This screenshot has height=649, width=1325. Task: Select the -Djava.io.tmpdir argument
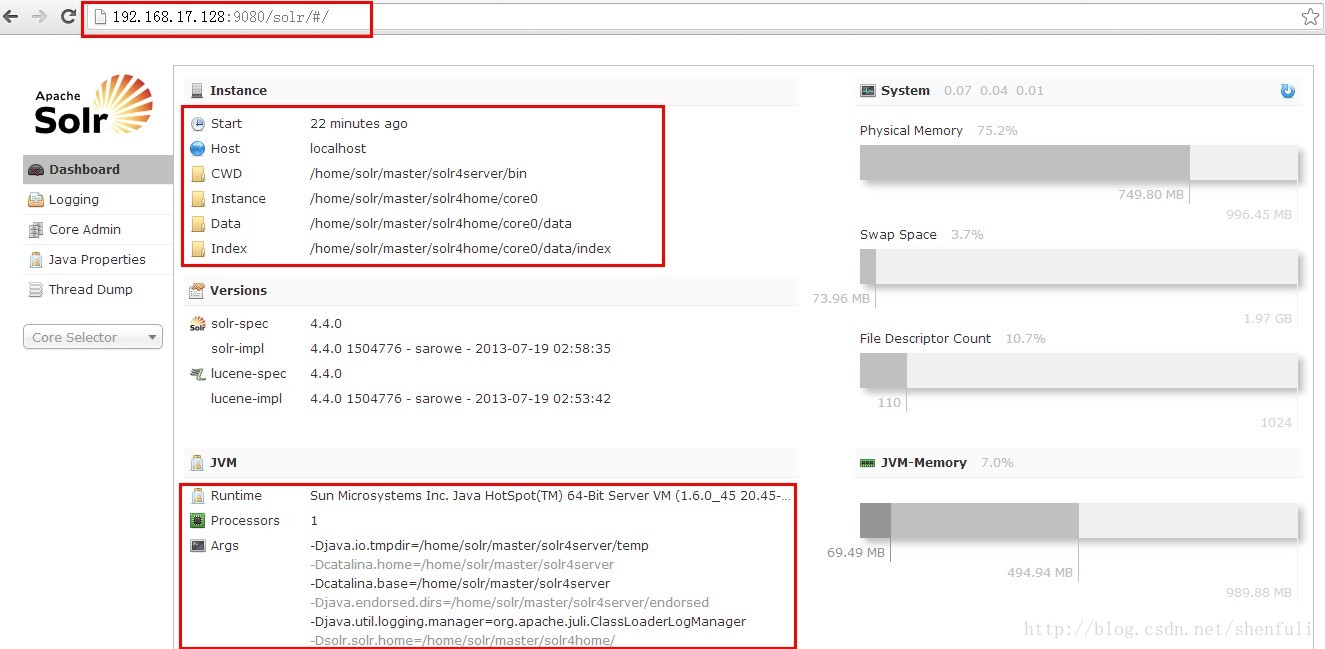point(479,546)
